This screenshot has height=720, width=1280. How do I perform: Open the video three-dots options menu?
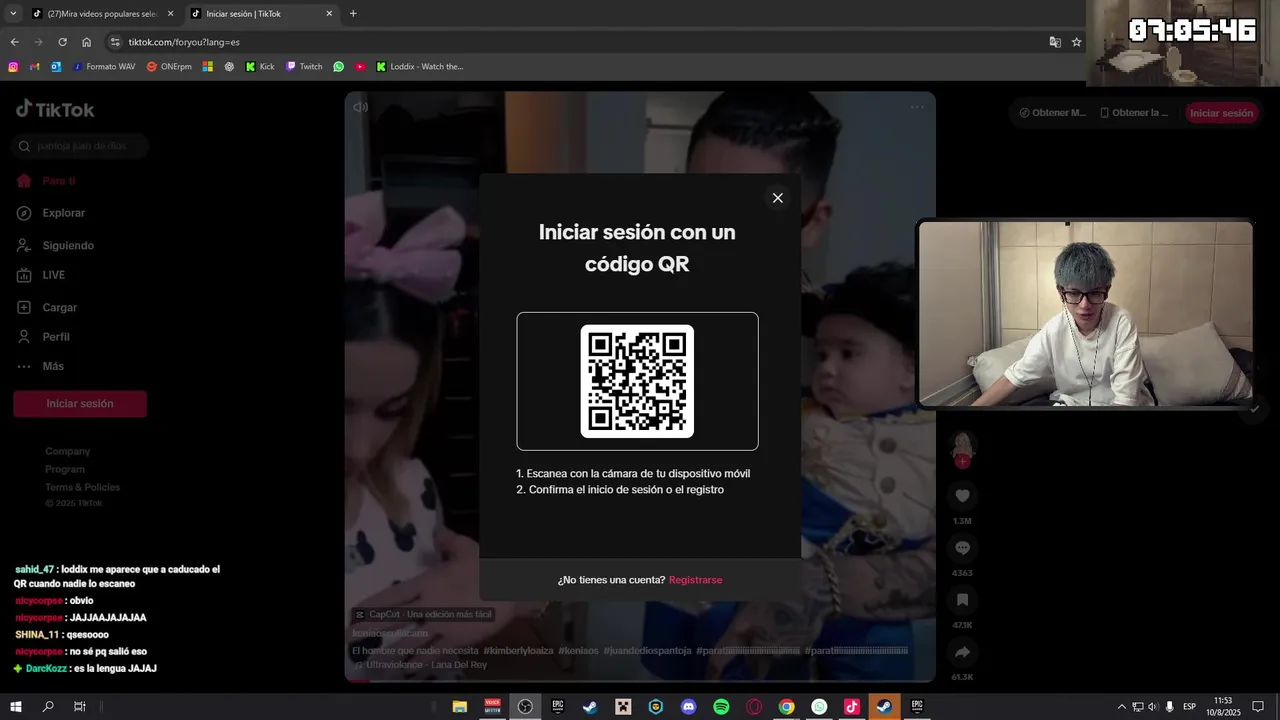[917, 107]
